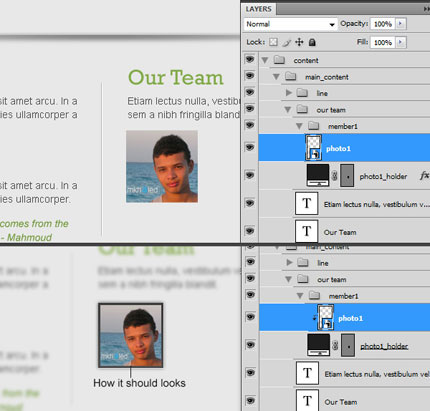Select the photo1 smart object thumbnail
430x411 pixels.
314,147
